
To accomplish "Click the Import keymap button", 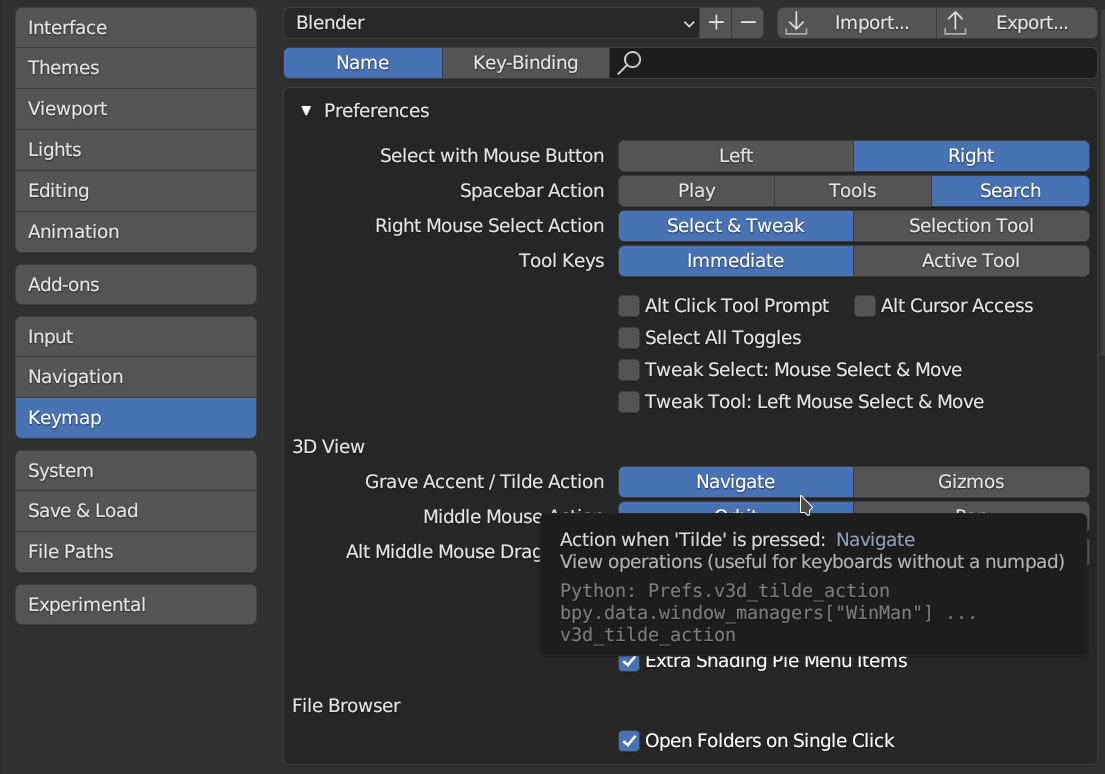I will coord(857,23).
